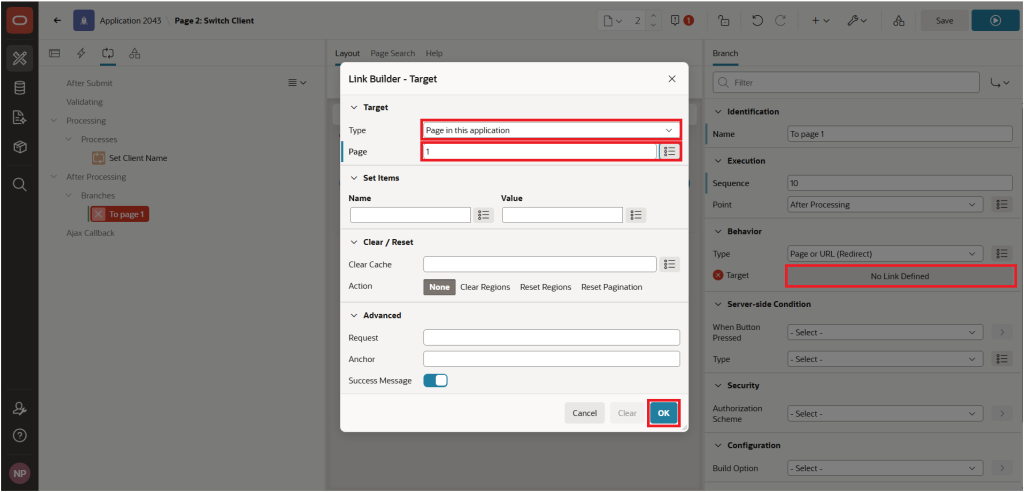Select the Processing tab icon
The height and width of the screenshot is (492, 1024).
(x=108, y=54)
